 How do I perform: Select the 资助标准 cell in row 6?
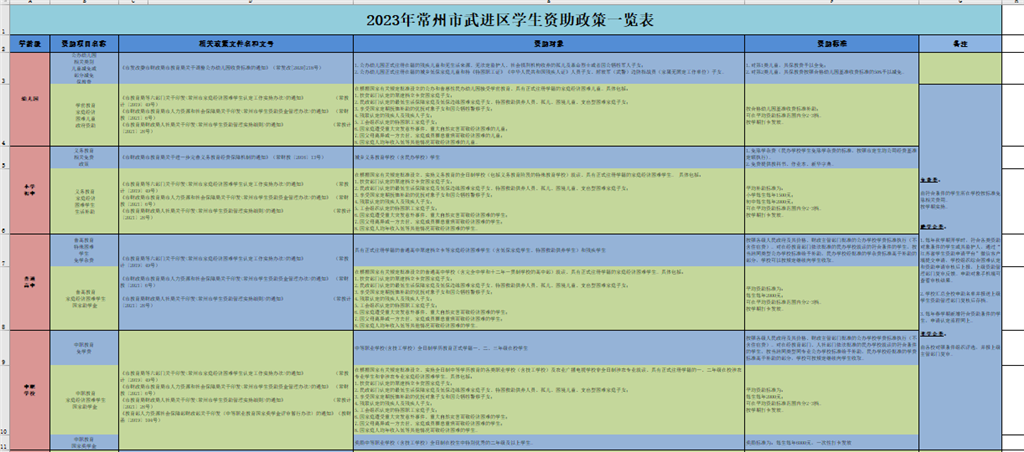pyautogui.click(x=831, y=201)
